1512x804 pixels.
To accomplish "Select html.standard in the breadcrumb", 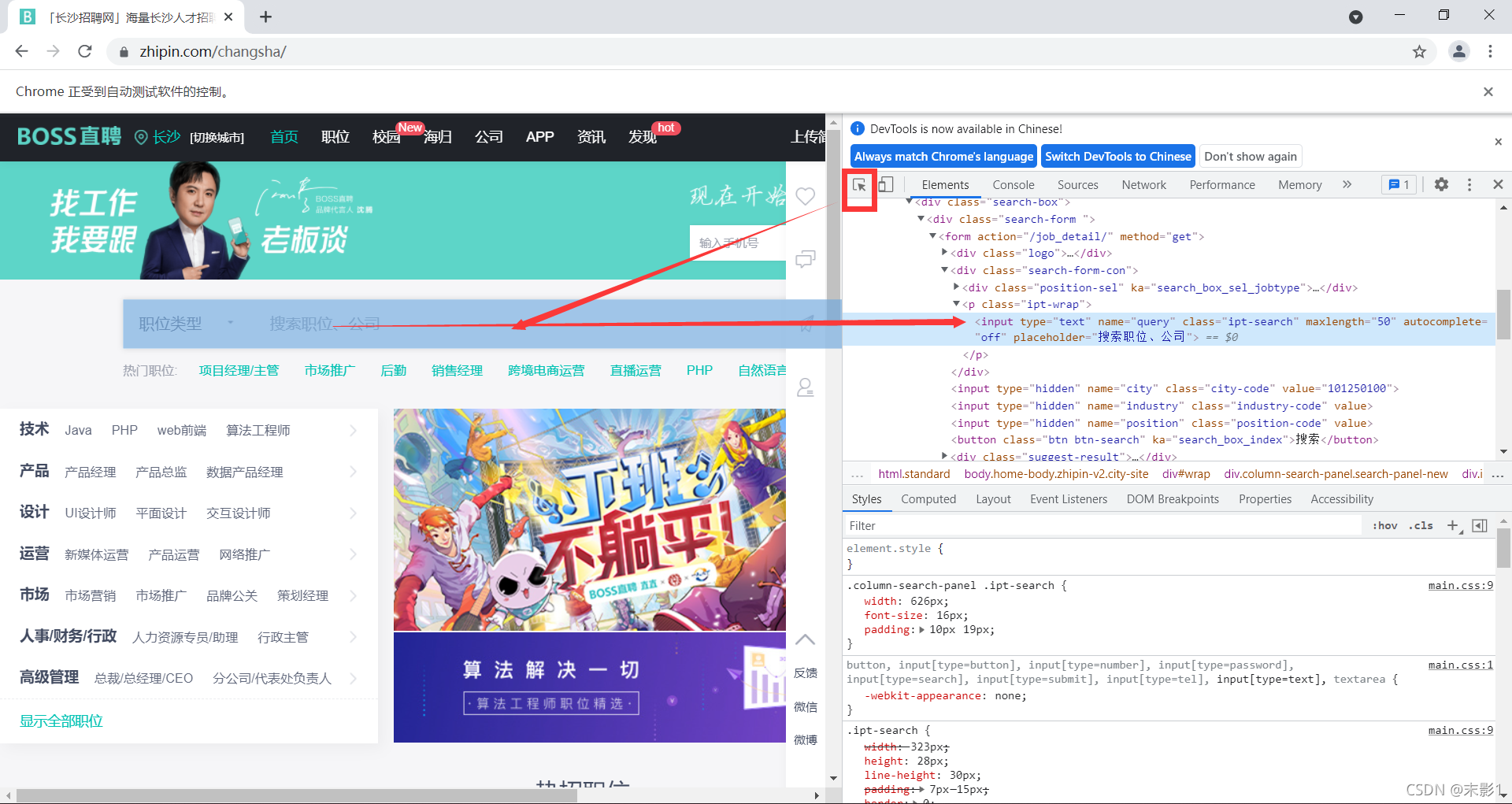I will (914, 474).
